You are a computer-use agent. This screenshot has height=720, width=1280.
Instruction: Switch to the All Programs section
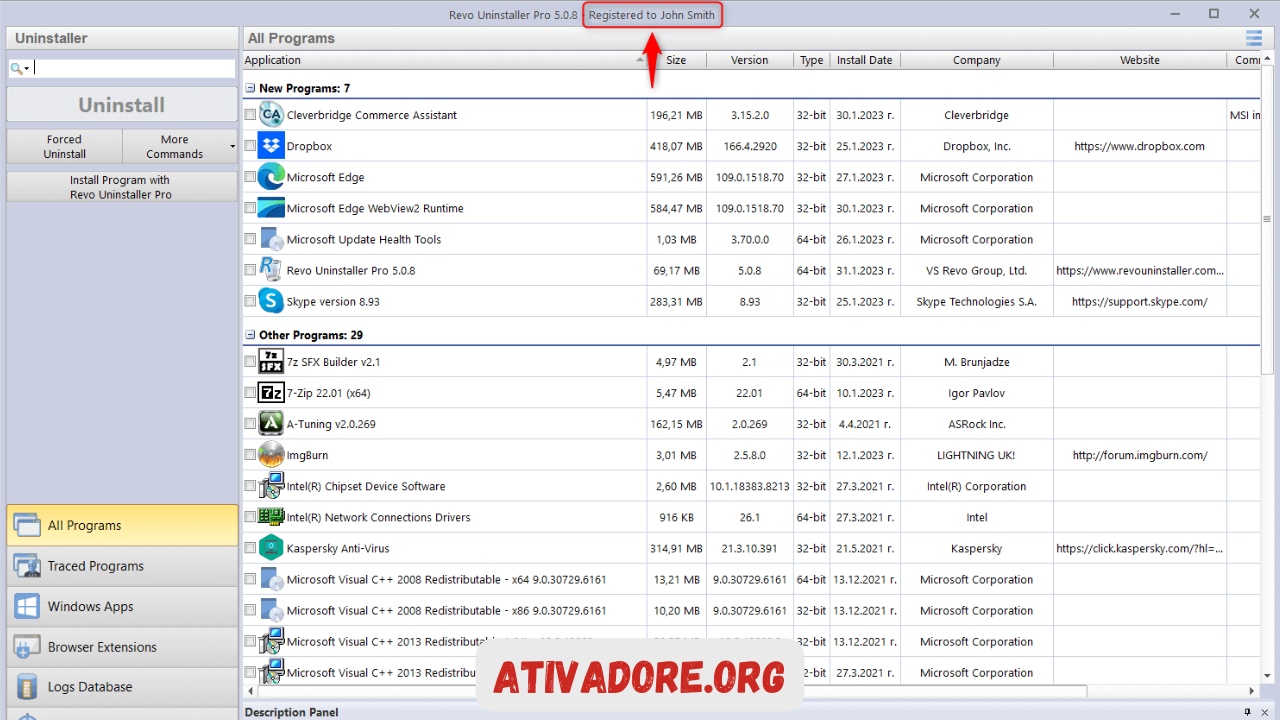coord(122,525)
